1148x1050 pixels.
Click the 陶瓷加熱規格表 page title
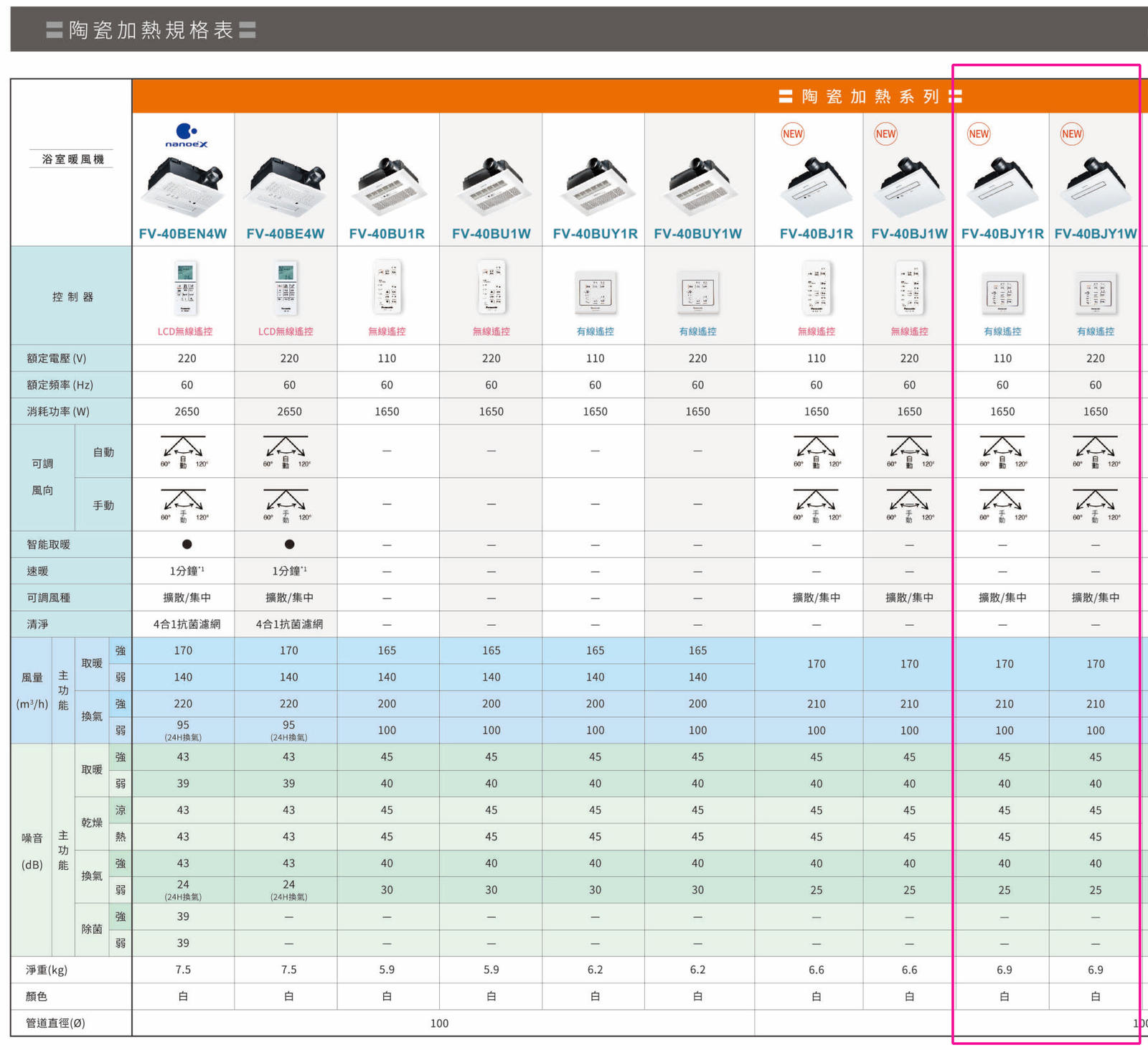(151, 29)
